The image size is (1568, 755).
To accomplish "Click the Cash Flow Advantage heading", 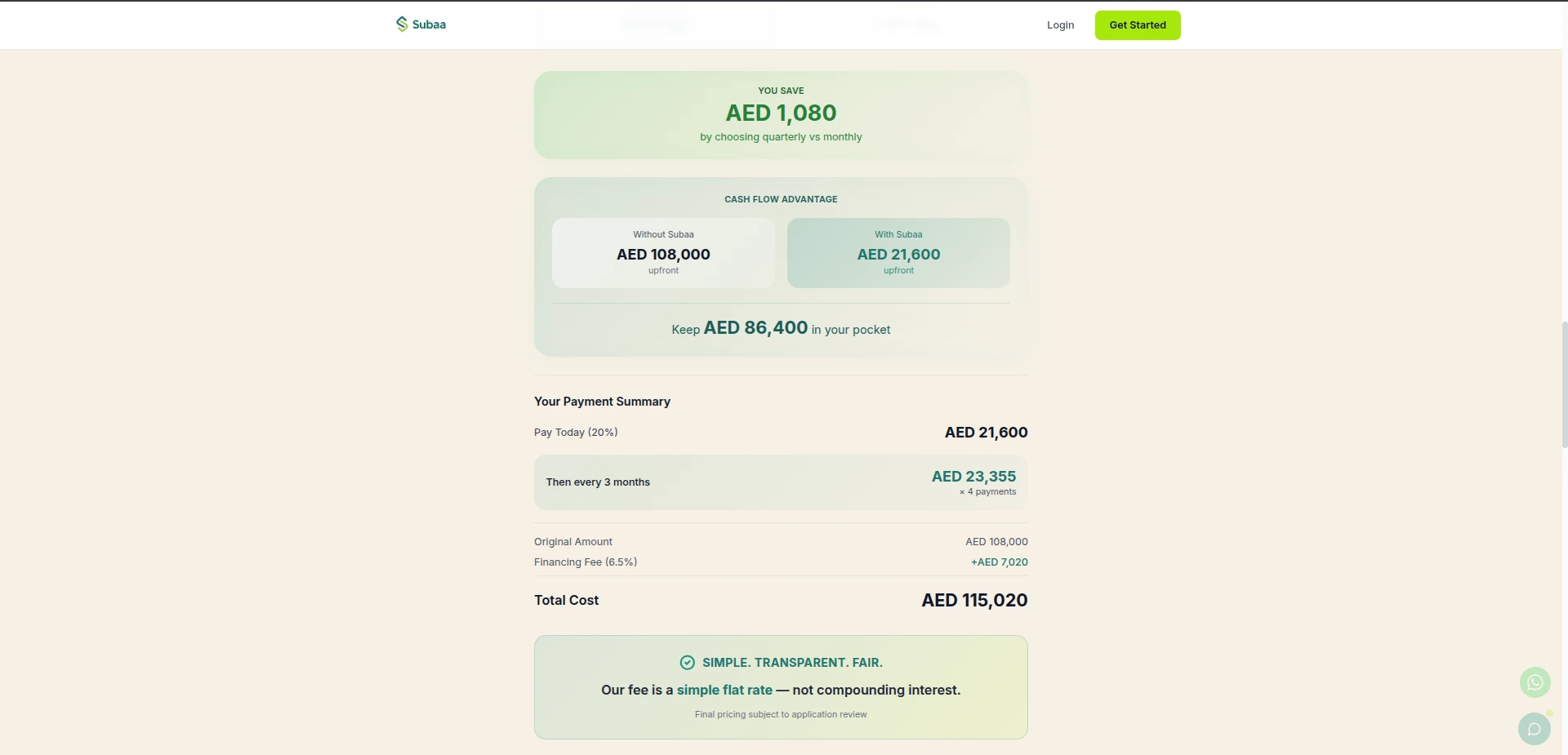I will click(781, 199).
